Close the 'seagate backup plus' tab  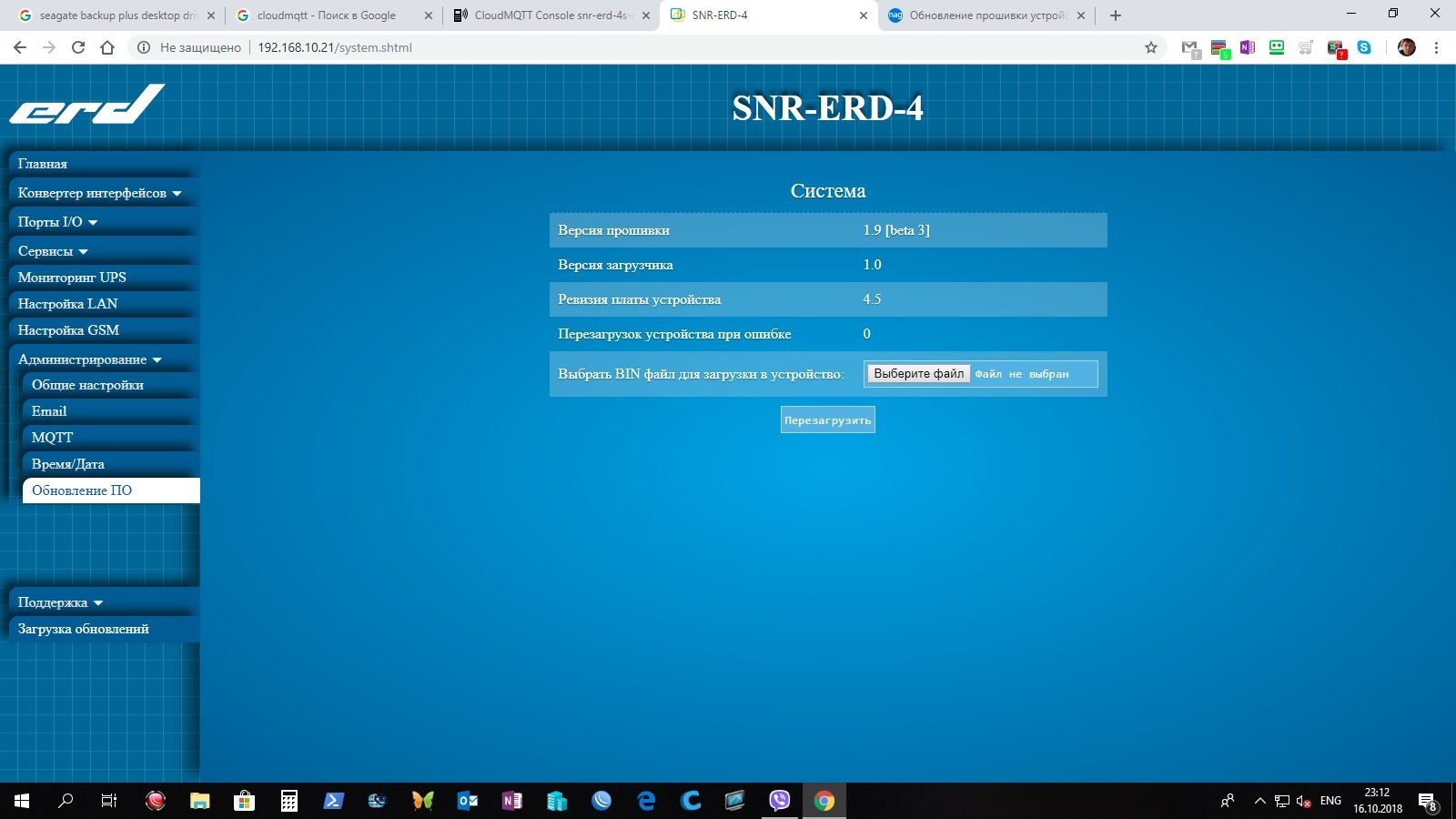click(x=211, y=15)
